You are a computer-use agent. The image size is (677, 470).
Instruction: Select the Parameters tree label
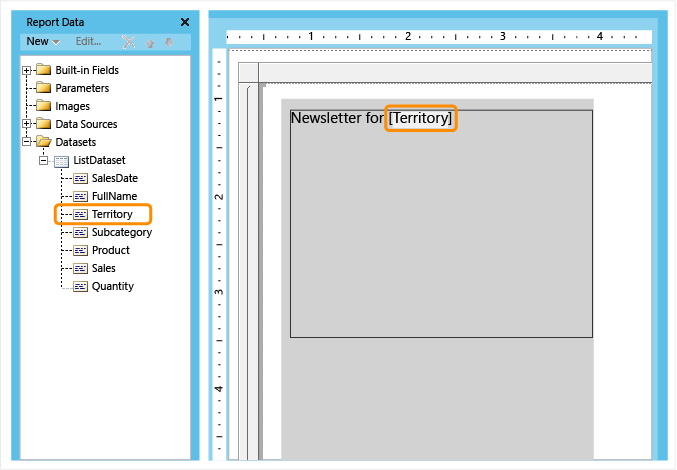pos(82,88)
